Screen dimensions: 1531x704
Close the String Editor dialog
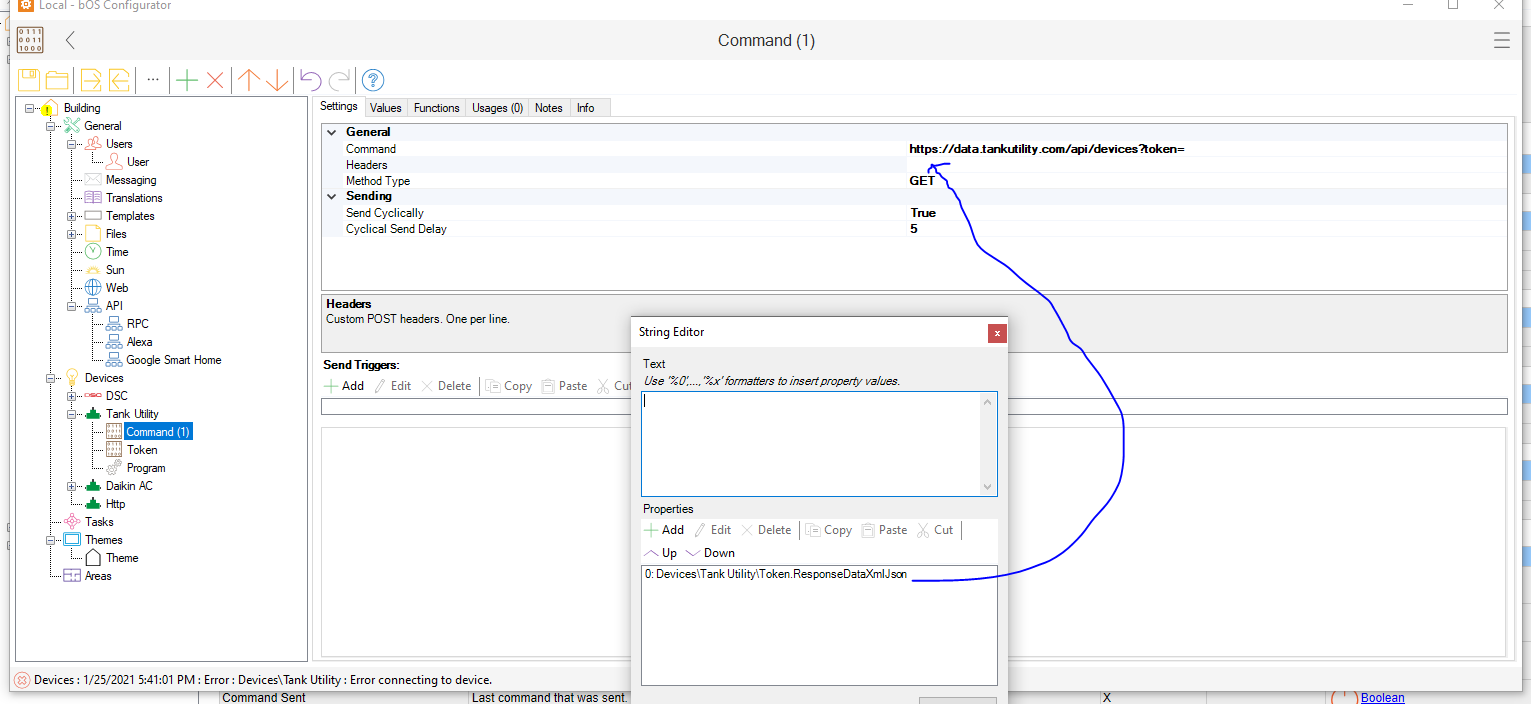(997, 332)
